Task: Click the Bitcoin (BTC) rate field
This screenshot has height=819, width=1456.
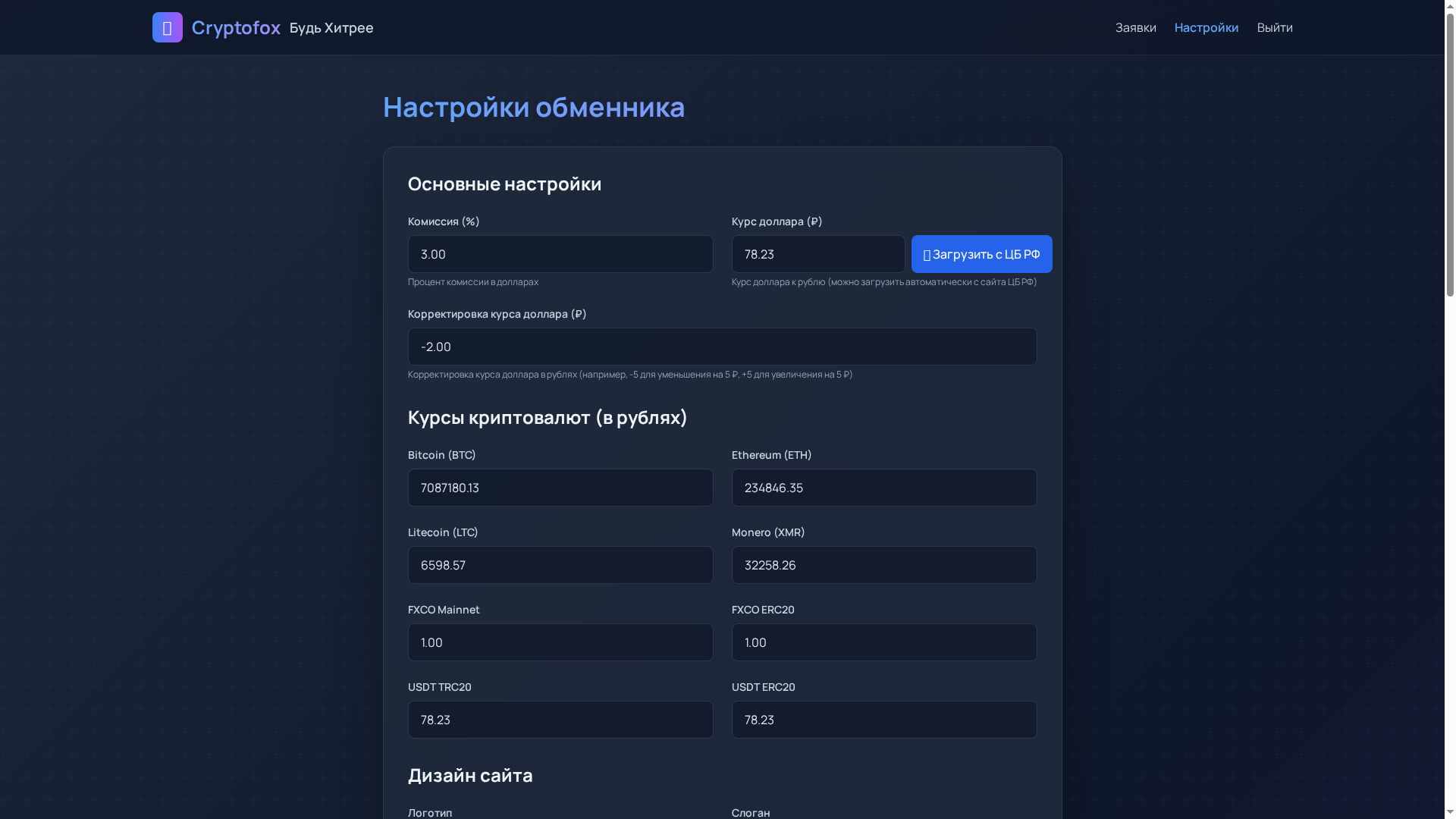Action: point(560,488)
